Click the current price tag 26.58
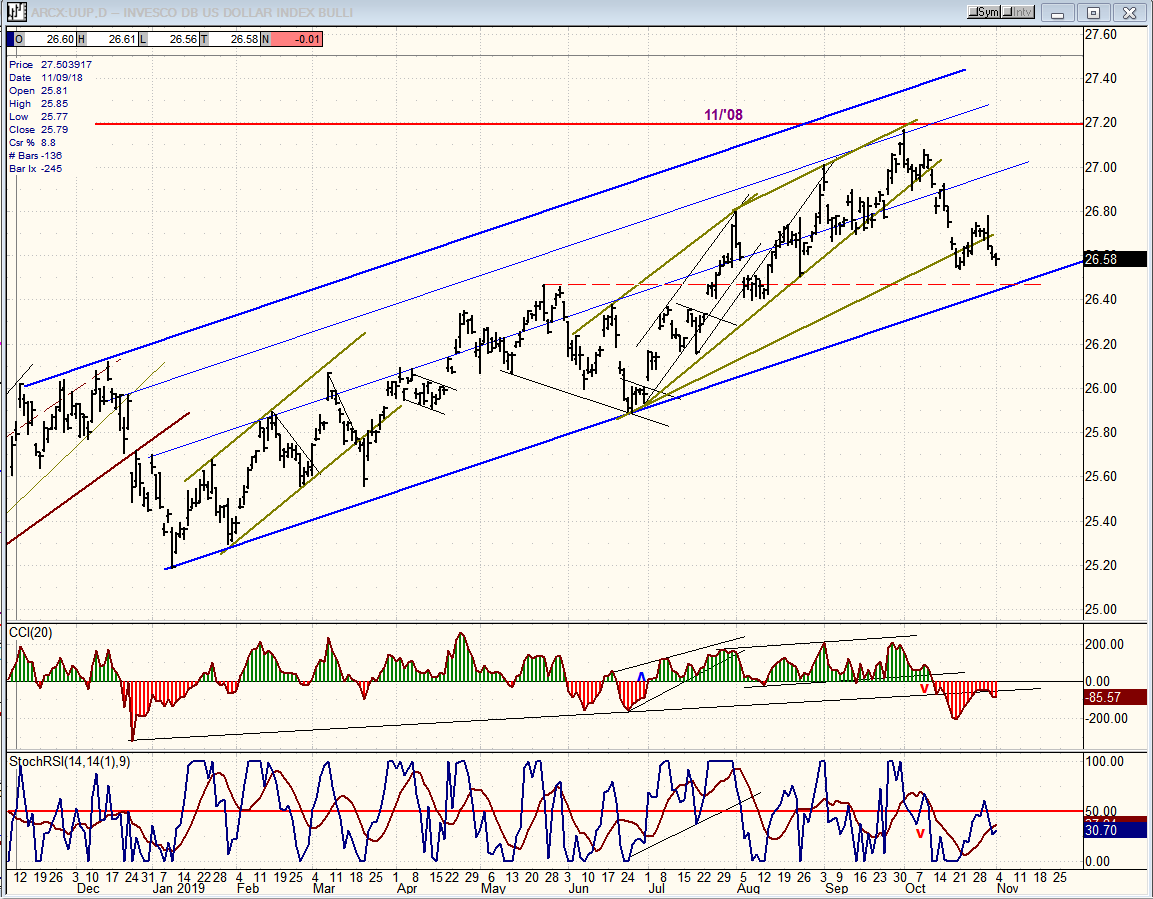Viewport: 1153px width, 899px height. [1115, 259]
